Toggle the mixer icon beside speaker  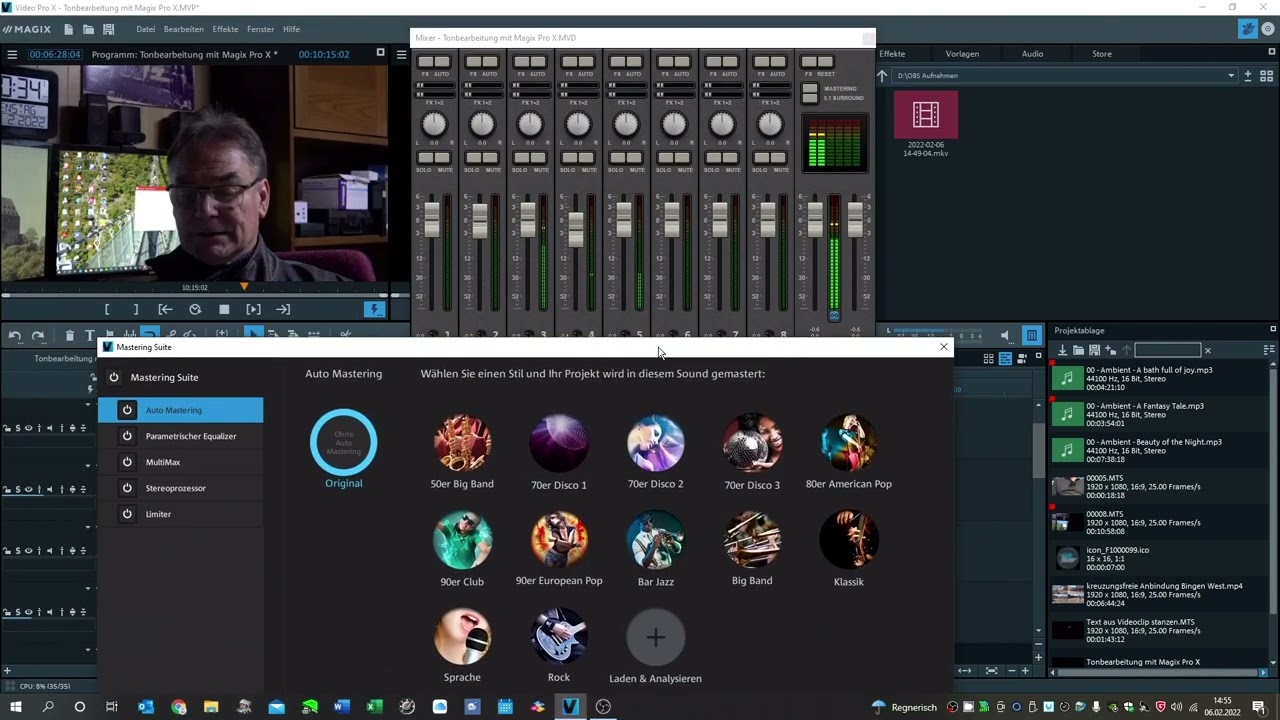[1032, 336]
